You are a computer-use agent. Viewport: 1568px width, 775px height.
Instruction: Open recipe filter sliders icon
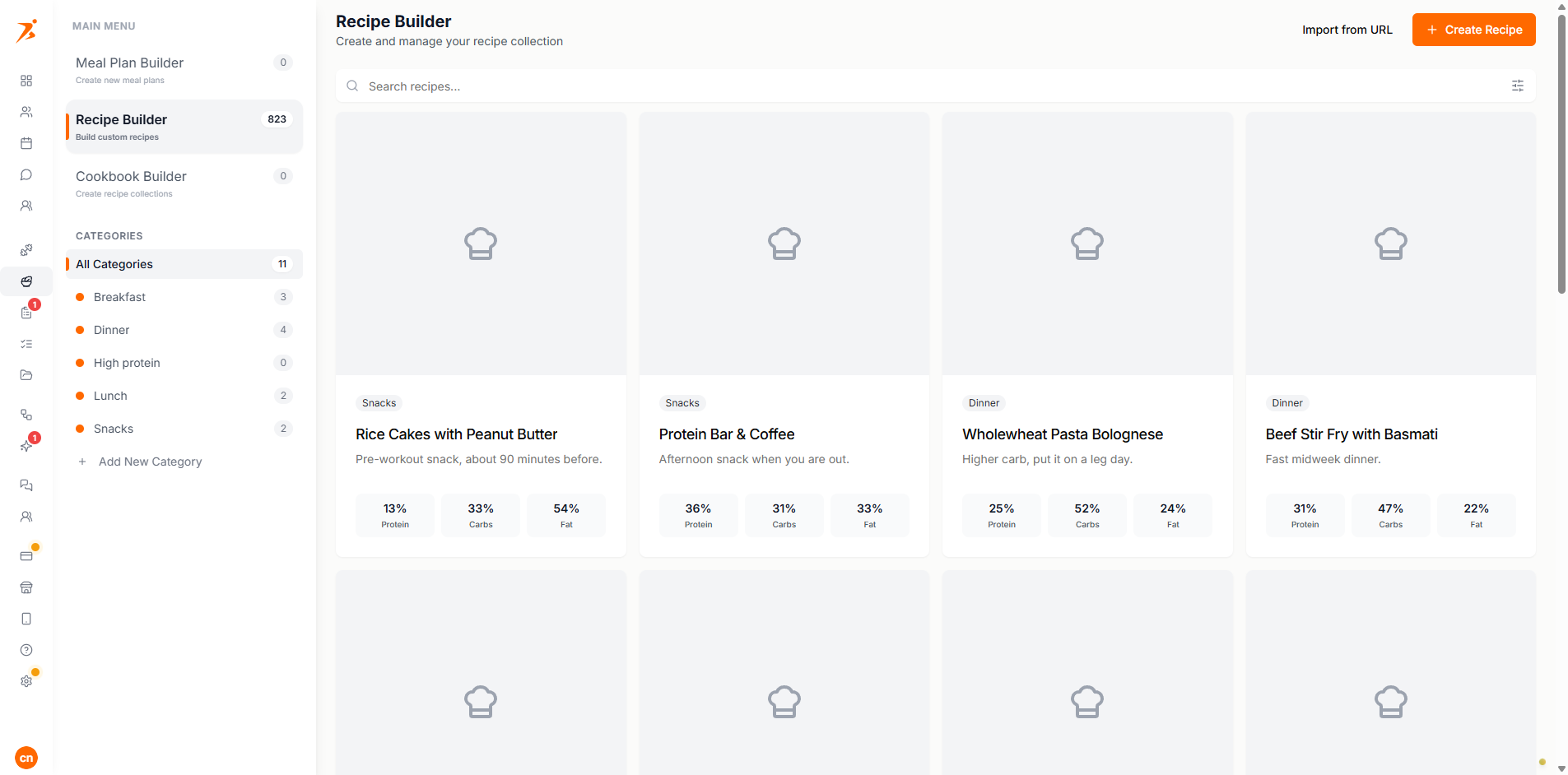pos(1518,86)
